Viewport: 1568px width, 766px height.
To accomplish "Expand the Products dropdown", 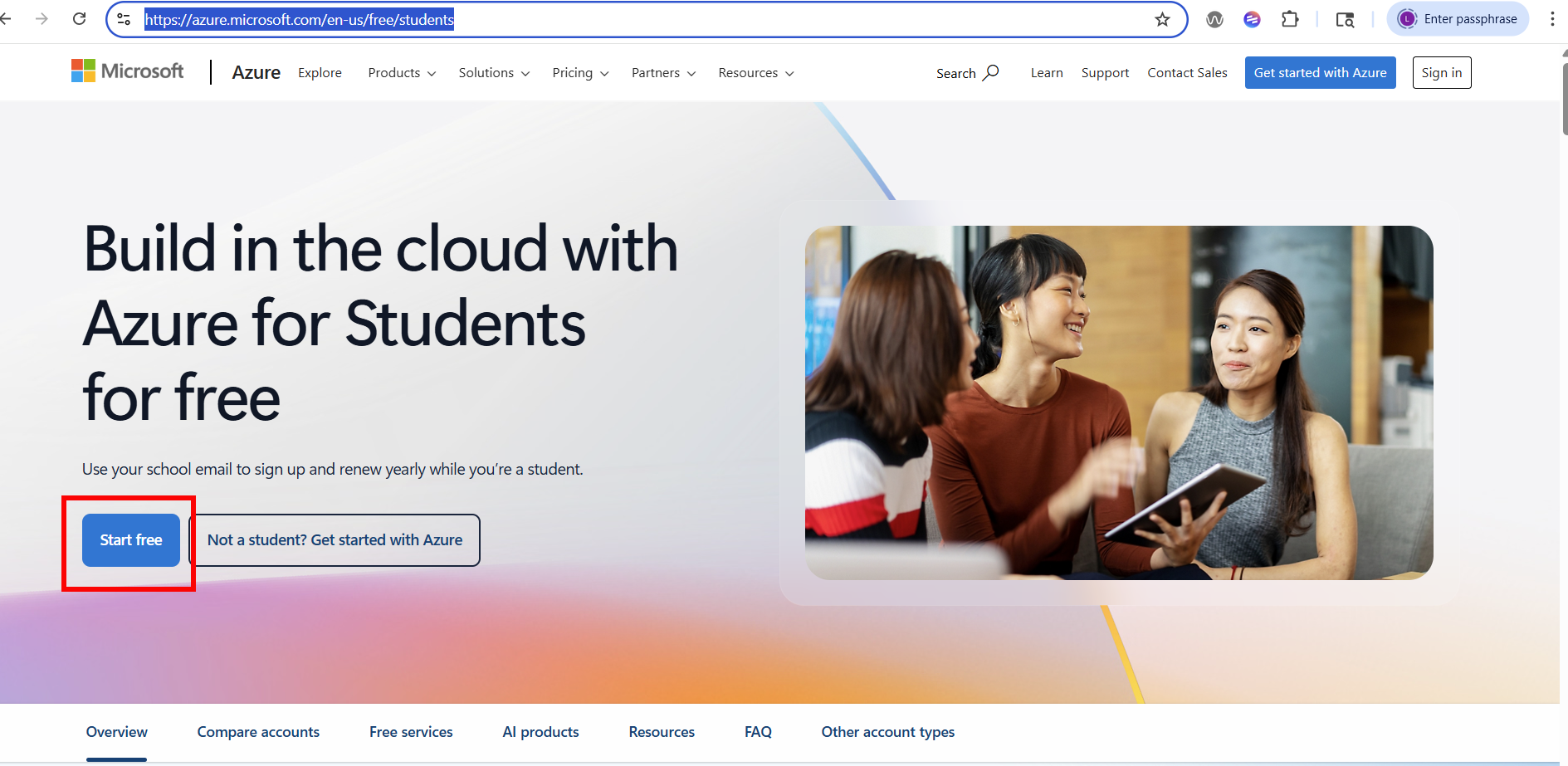I will tap(401, 73).
